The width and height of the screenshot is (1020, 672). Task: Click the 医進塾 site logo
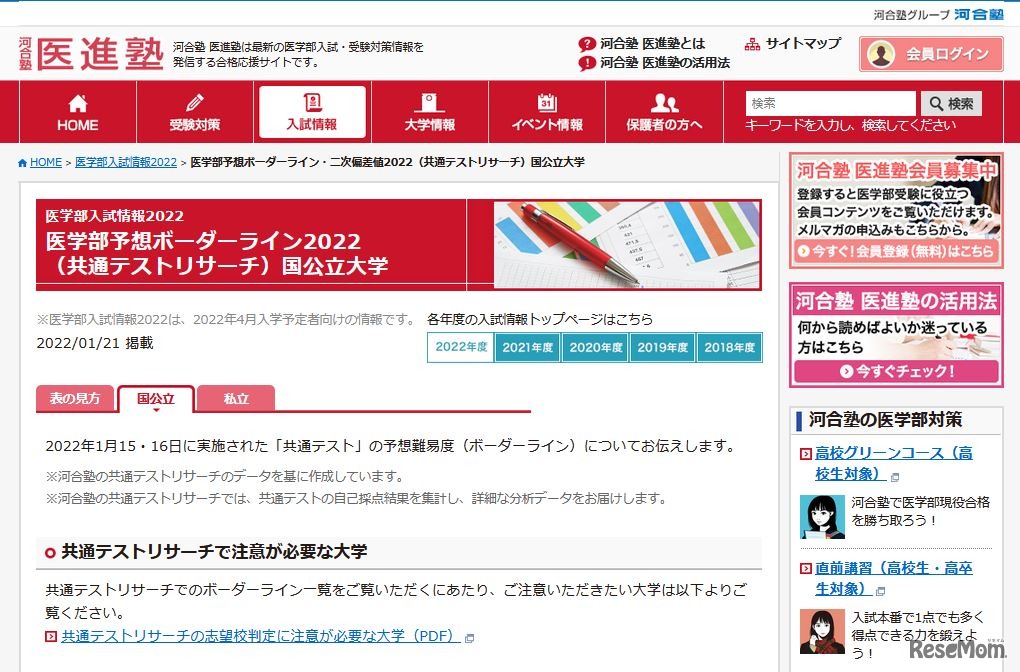click(x=90, y=53)
